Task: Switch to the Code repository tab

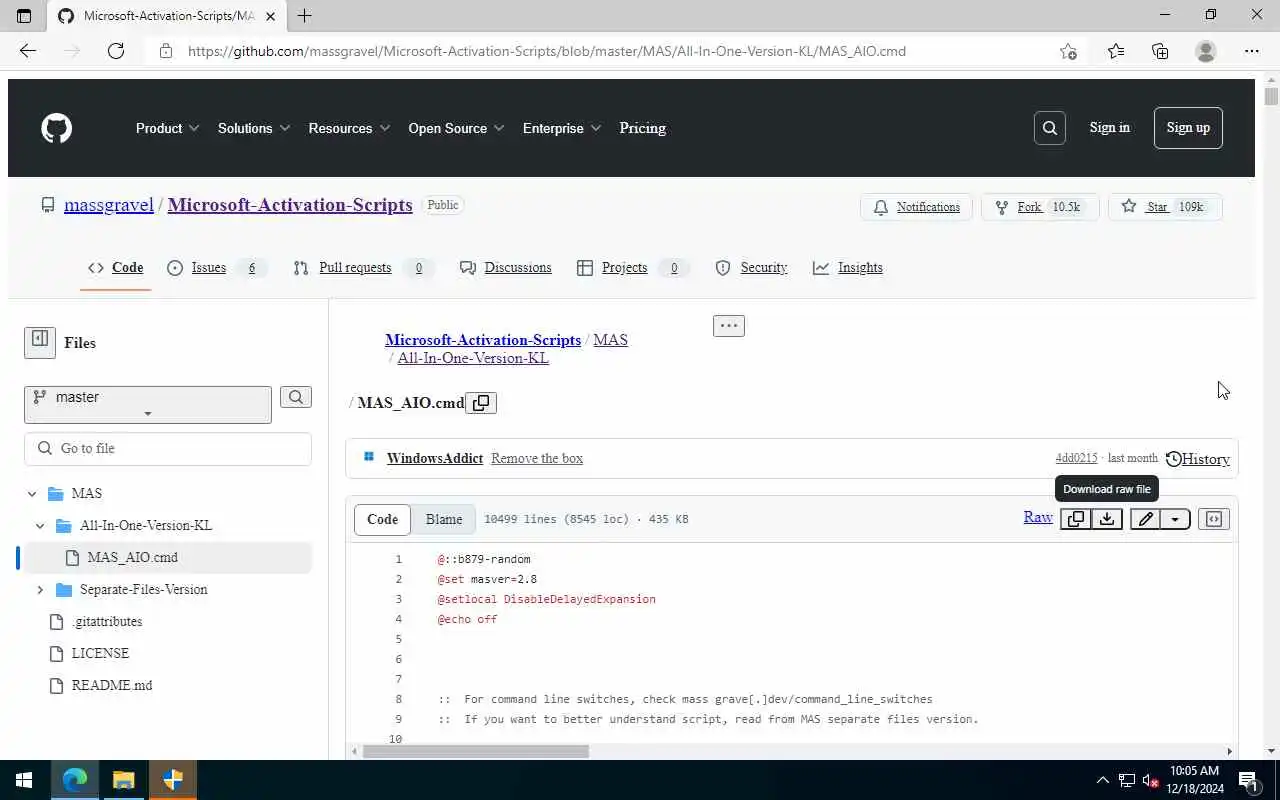Action: [115, 268]
